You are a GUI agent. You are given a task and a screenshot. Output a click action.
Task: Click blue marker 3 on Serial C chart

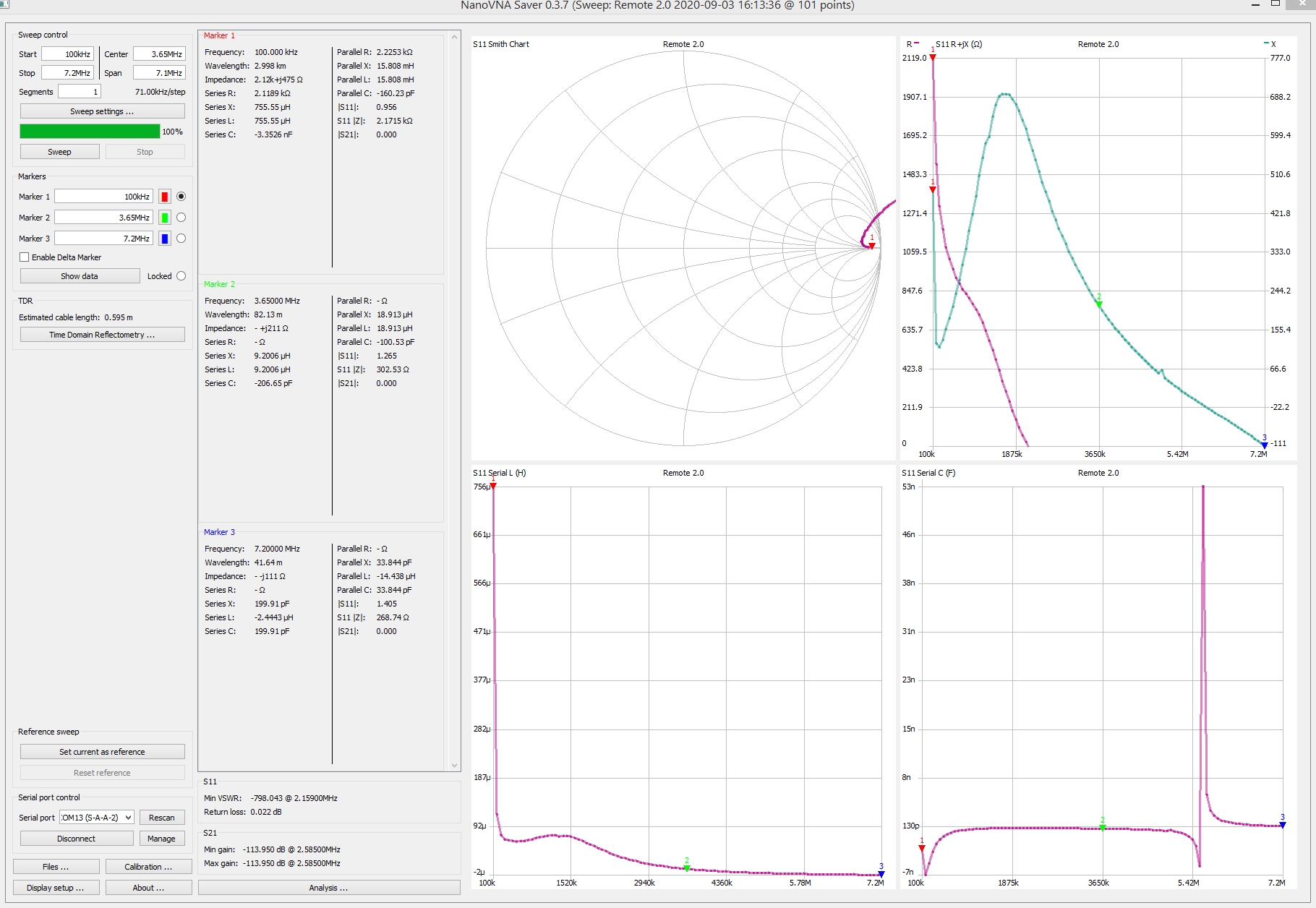click(x=1282, y=824)
